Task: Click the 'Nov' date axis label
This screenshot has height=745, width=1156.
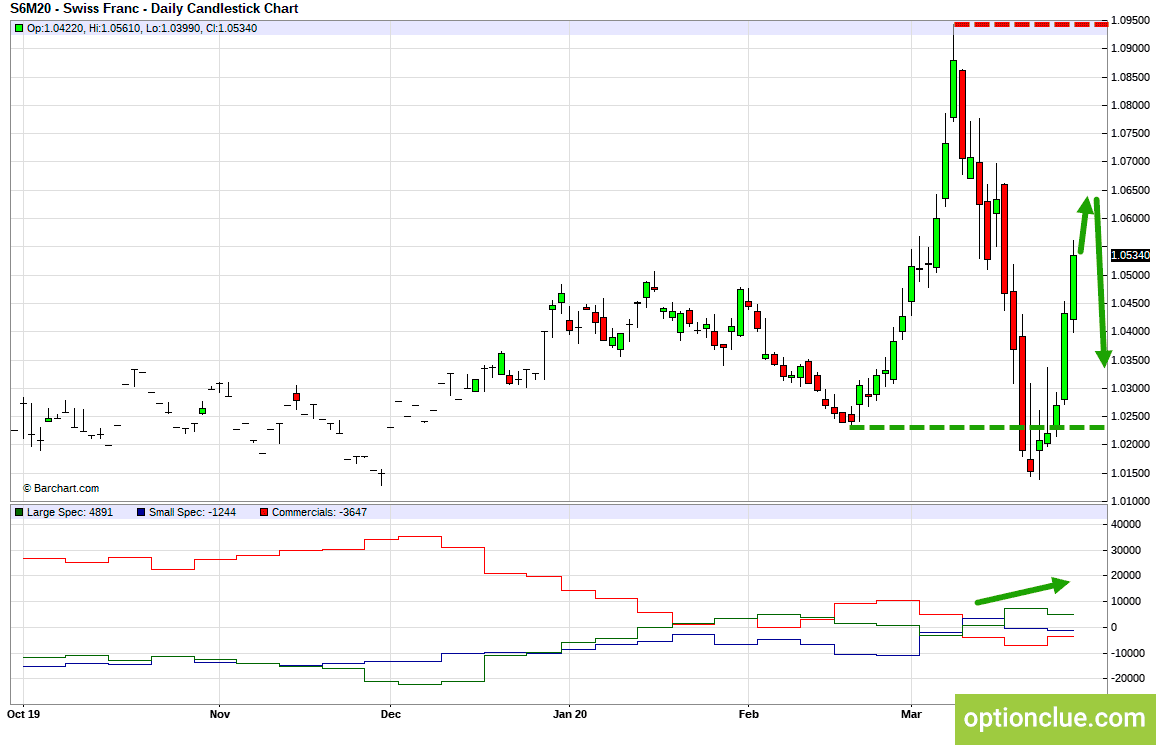Action: click(x=220, y=714)
